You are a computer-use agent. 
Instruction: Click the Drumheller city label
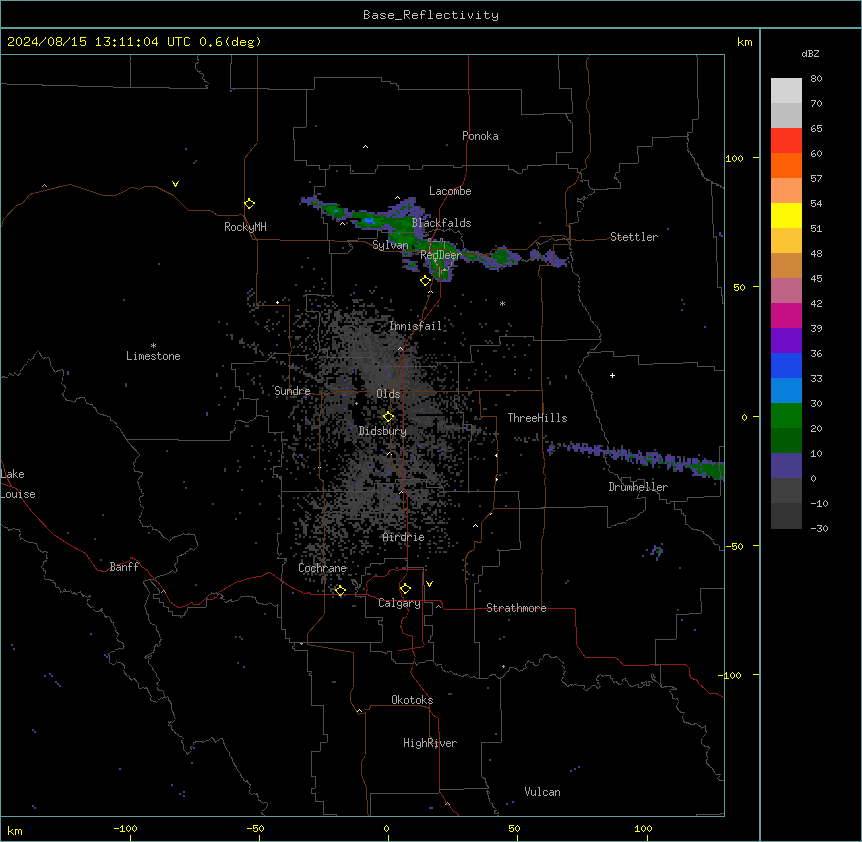click(x=638, y=487)
